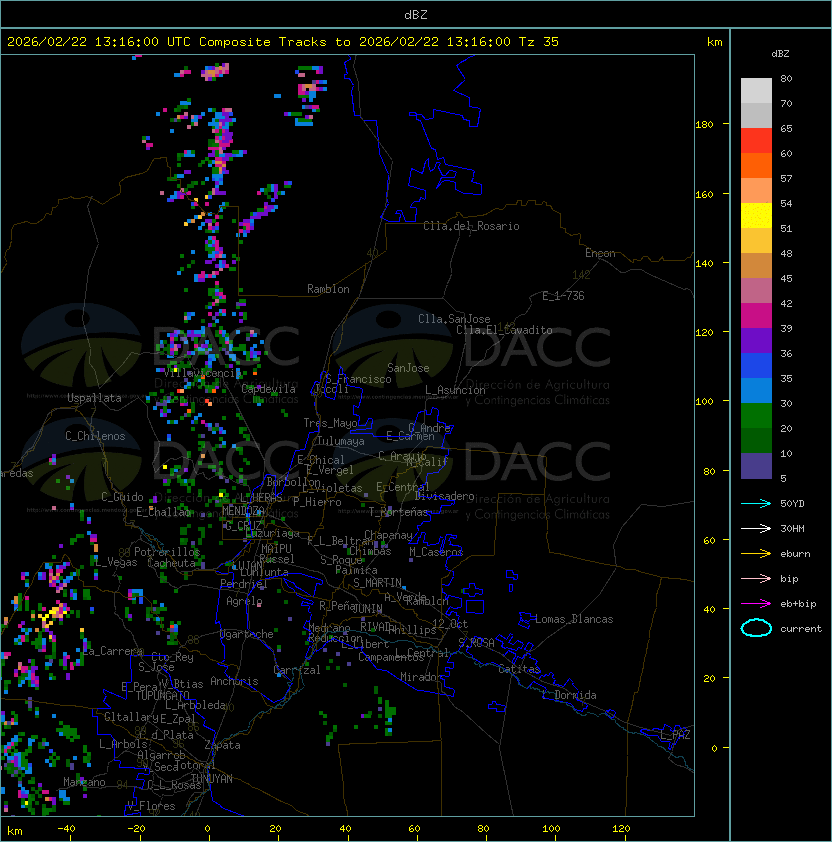
Task: Select the purple swatch between 39 and 36
Action: (x=756, y=340)
